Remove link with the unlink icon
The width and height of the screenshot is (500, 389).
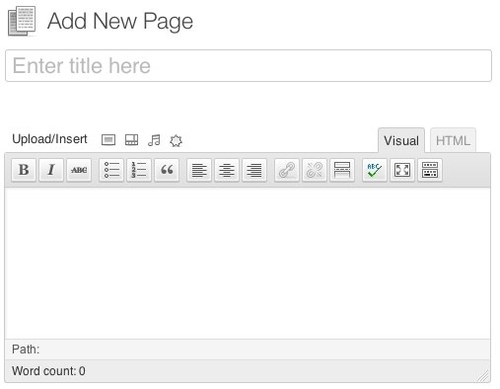click(x=314, y=170)
